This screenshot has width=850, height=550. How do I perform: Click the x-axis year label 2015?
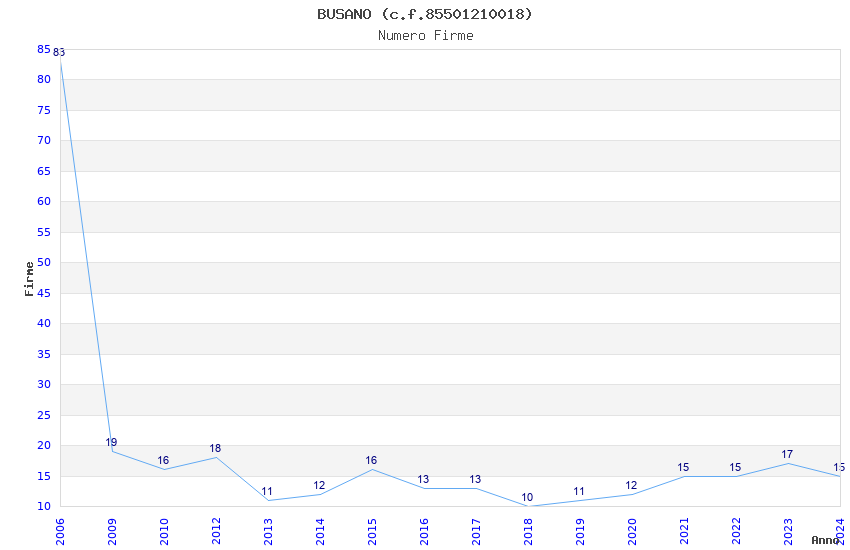pyautogui.click(x=372, y=531)
